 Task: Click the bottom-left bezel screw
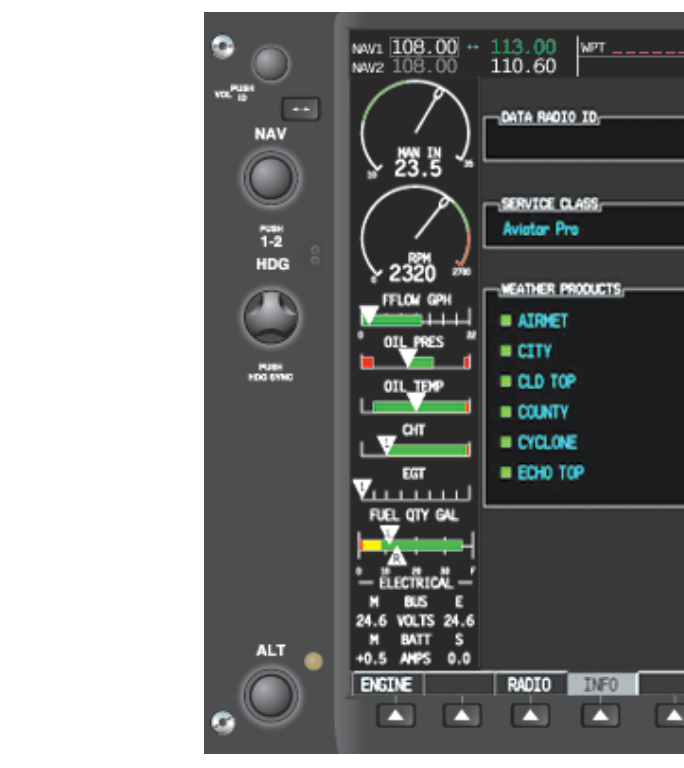point(223,723)
